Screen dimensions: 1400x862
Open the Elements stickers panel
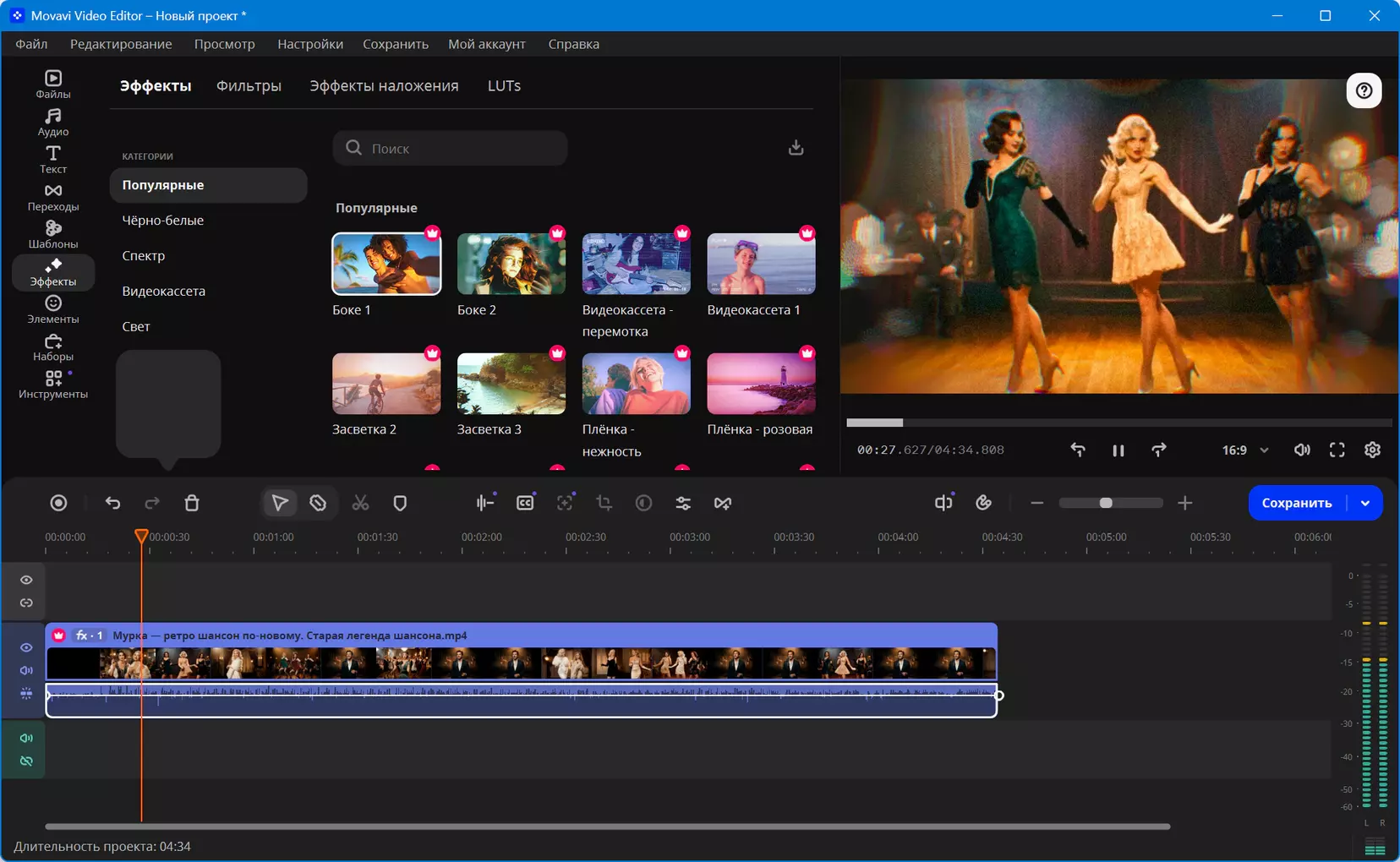pyautogui.click(x=52, y=309)
